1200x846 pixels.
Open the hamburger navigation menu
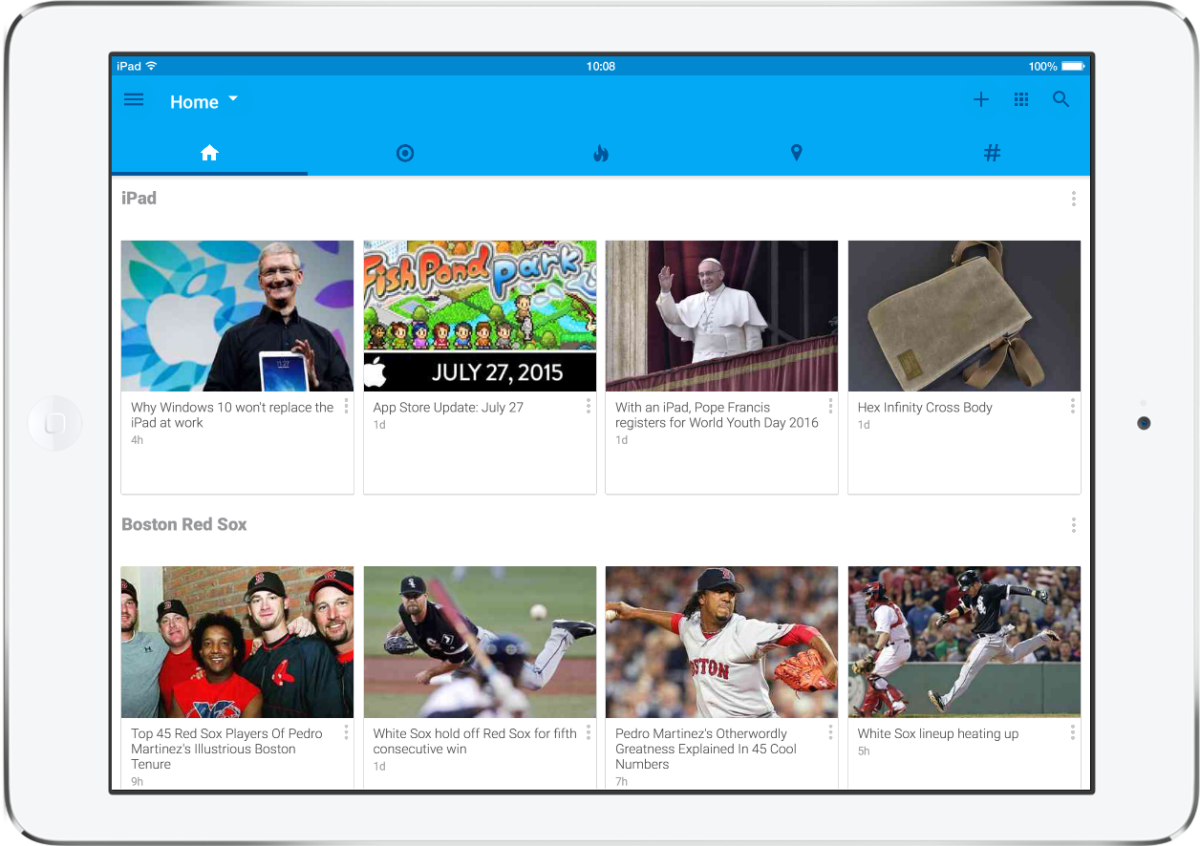(x=133, y=100)
